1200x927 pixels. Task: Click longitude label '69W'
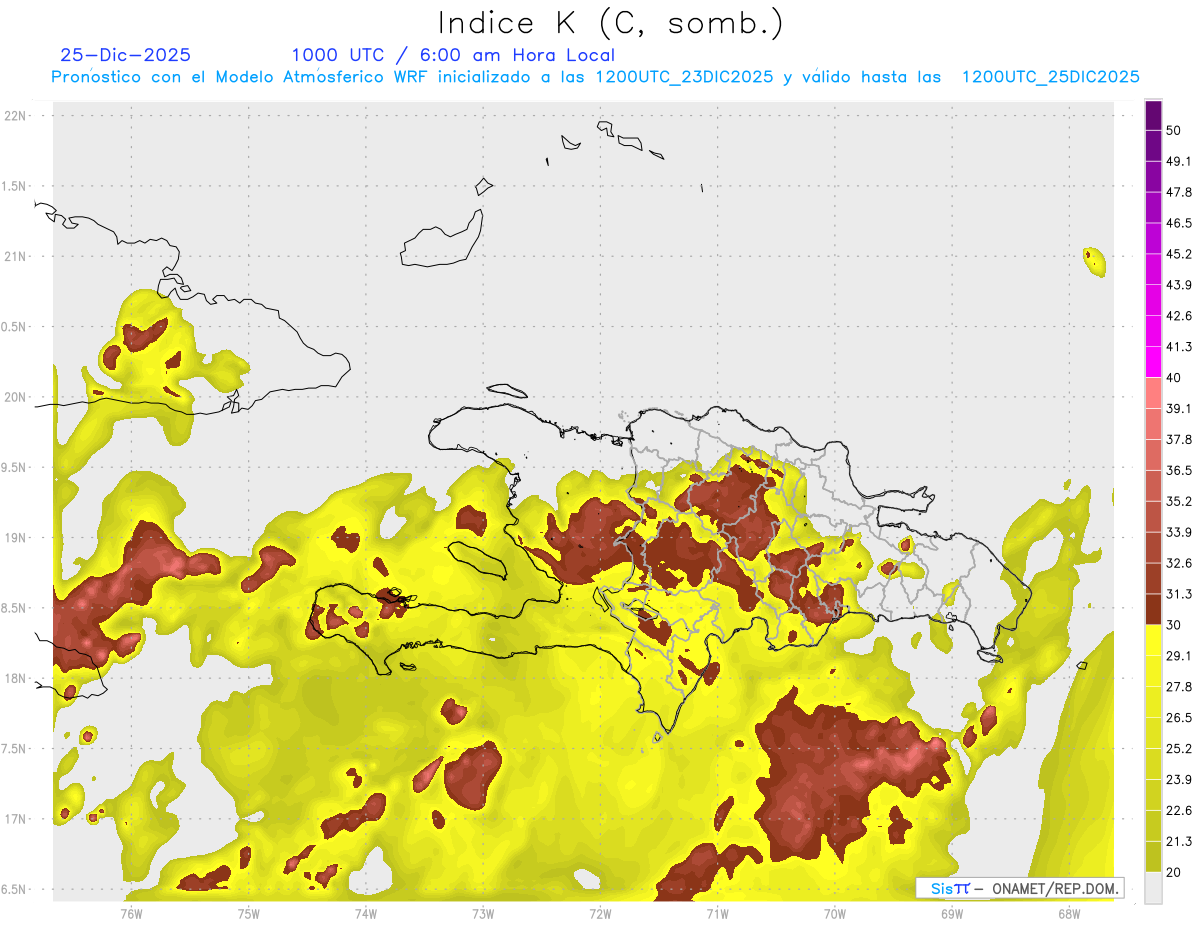point(952,913)
